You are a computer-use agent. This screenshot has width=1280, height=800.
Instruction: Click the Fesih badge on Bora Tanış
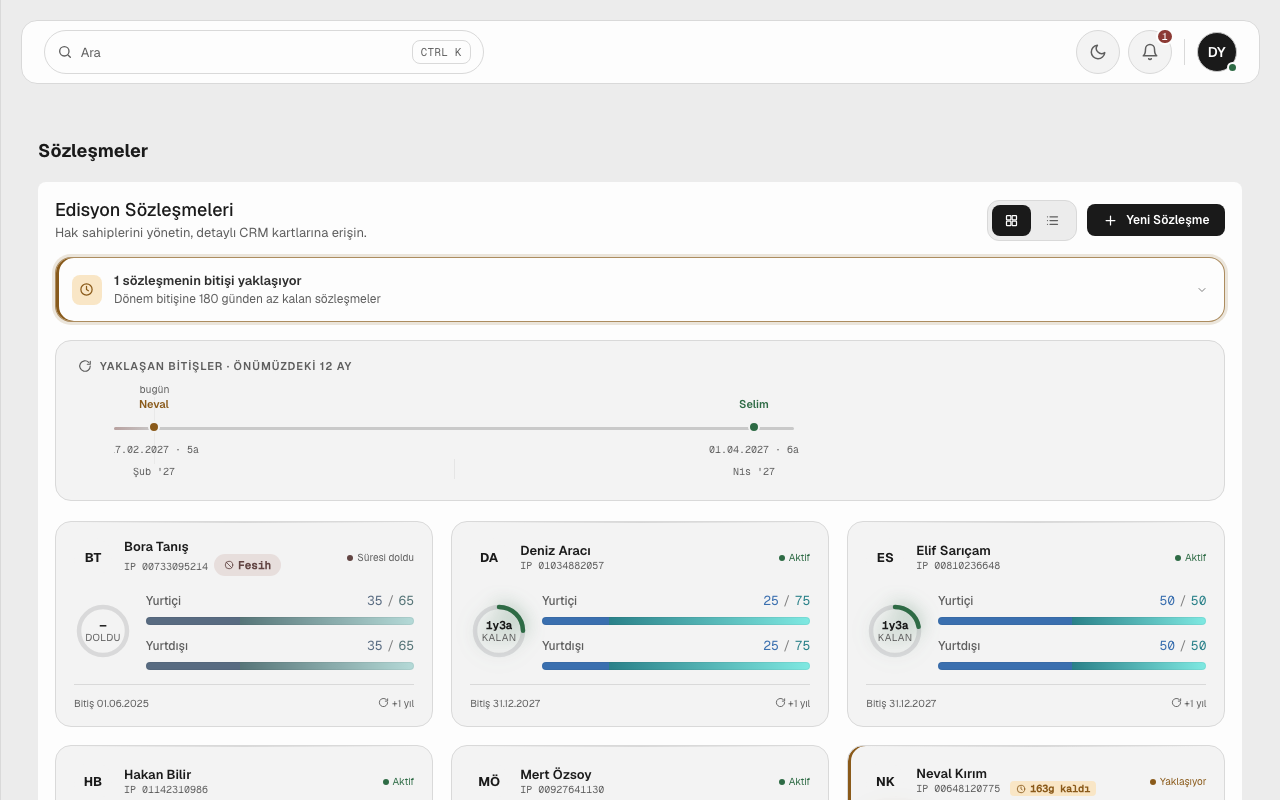[x=248, y=565]
